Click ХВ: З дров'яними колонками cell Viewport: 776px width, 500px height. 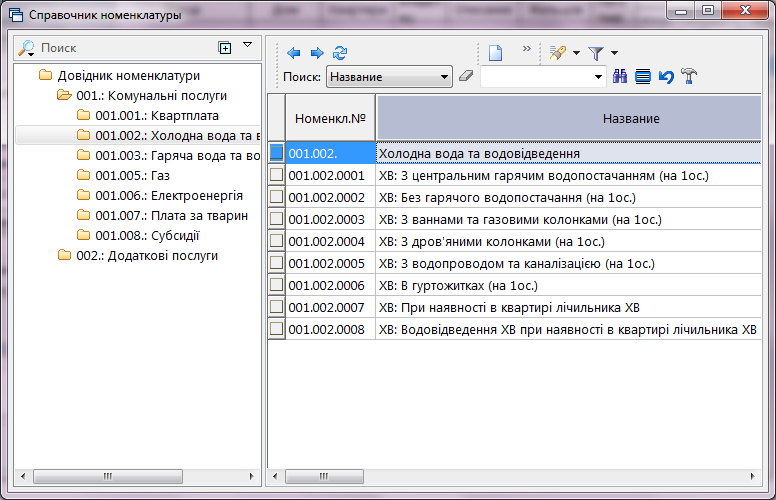[569, 242]
